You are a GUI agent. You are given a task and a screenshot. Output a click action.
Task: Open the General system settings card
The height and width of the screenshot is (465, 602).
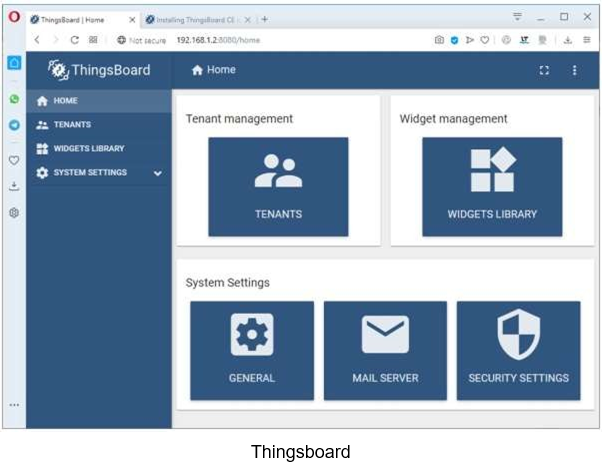pyautogui.click(x=252, y=351)
